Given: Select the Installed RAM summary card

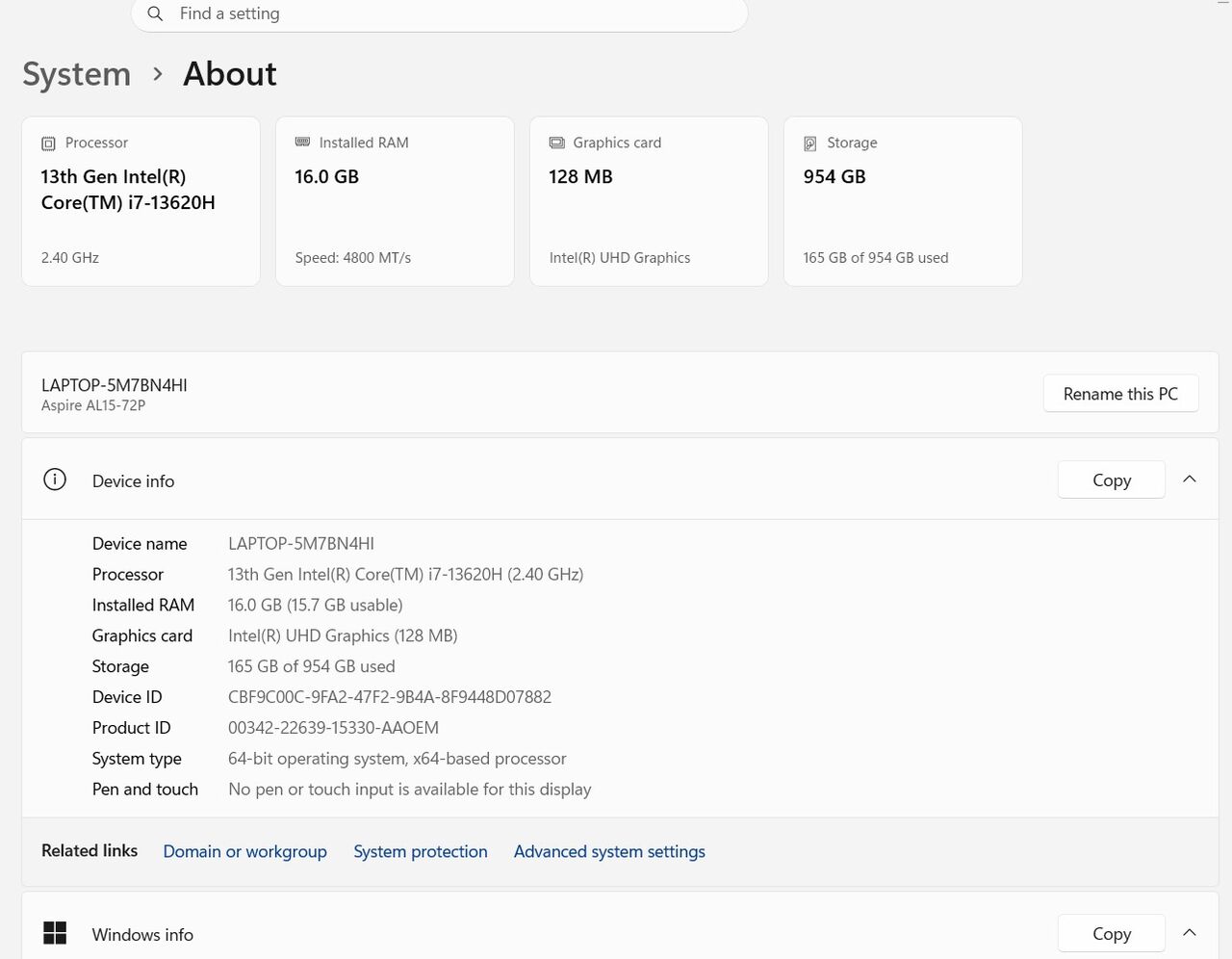Looking at the screenshot, I should (395, 201).
